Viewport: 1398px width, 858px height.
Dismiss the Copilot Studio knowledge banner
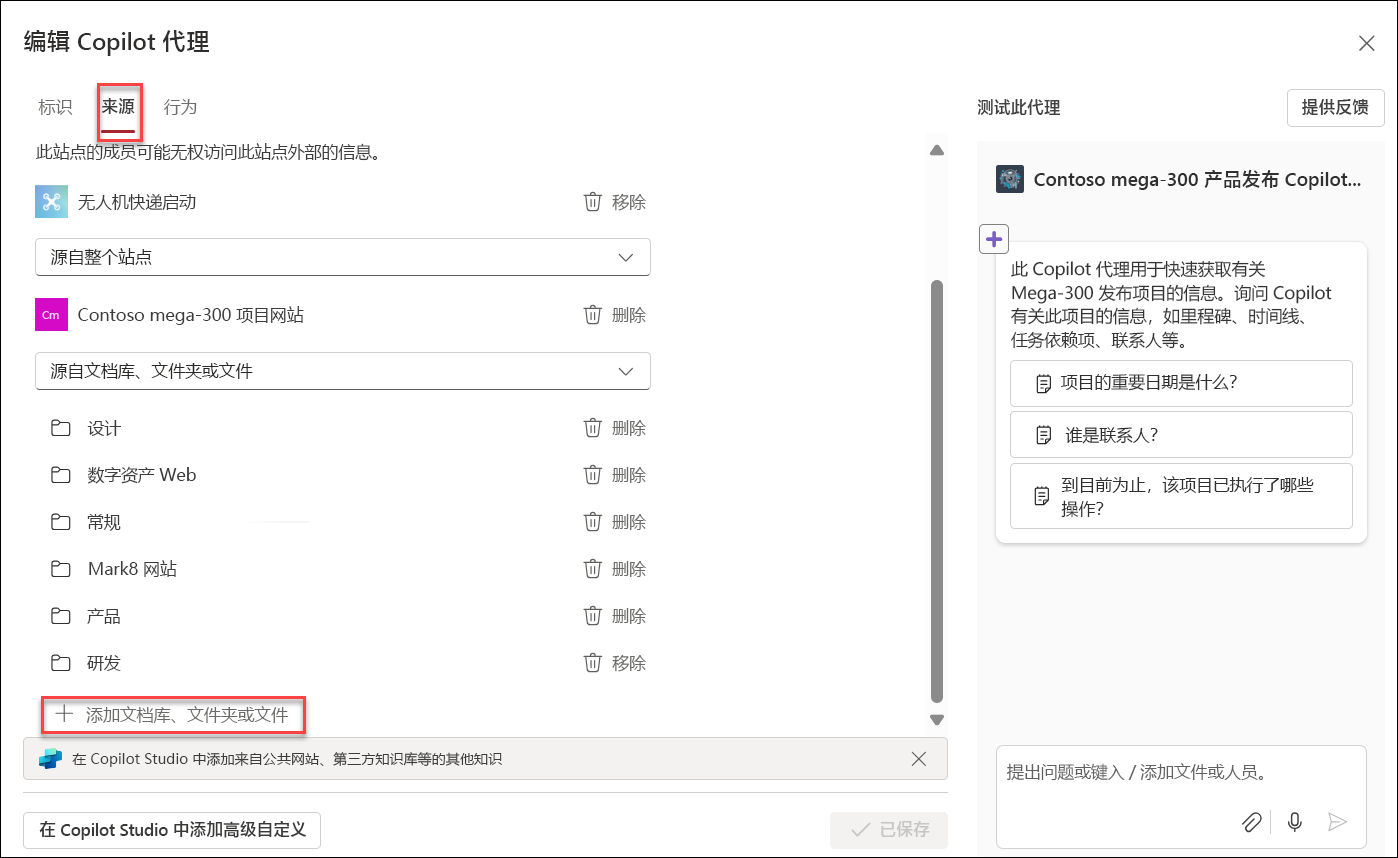(919, 759)
